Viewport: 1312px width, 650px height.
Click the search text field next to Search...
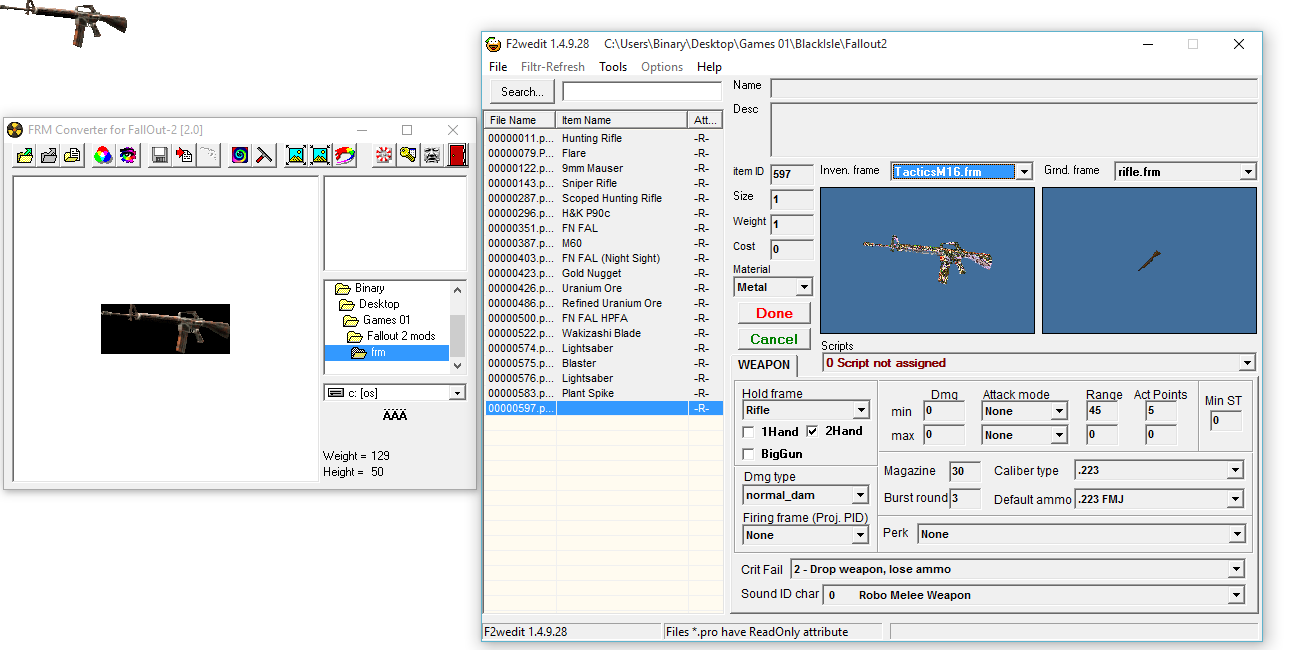coord(642,92)
